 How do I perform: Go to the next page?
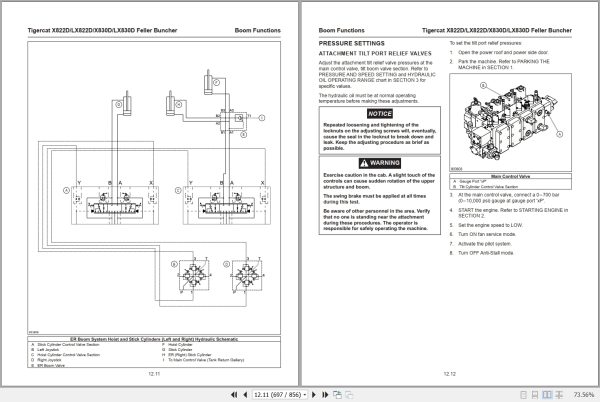point(314,395)
